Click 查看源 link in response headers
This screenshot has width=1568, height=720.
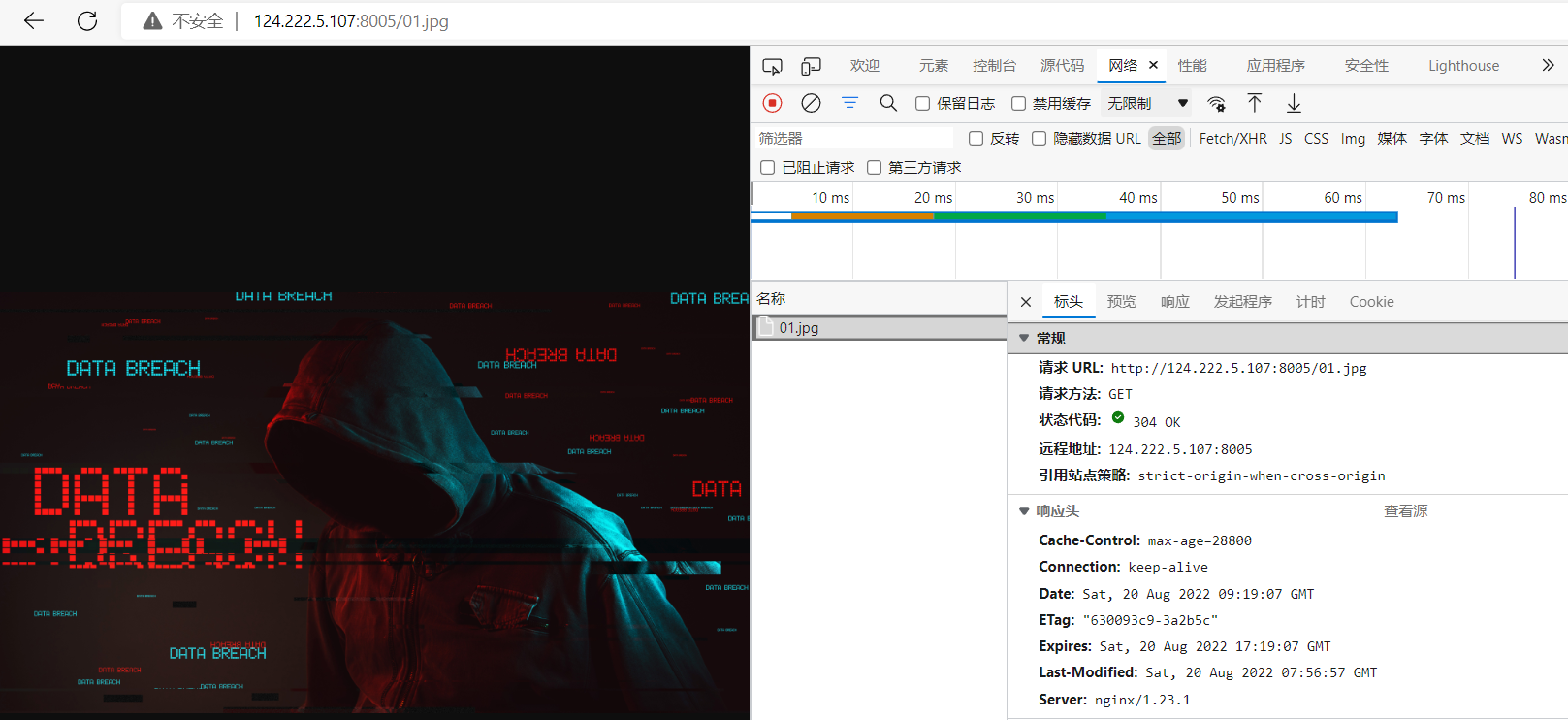tap(1406, 511)
